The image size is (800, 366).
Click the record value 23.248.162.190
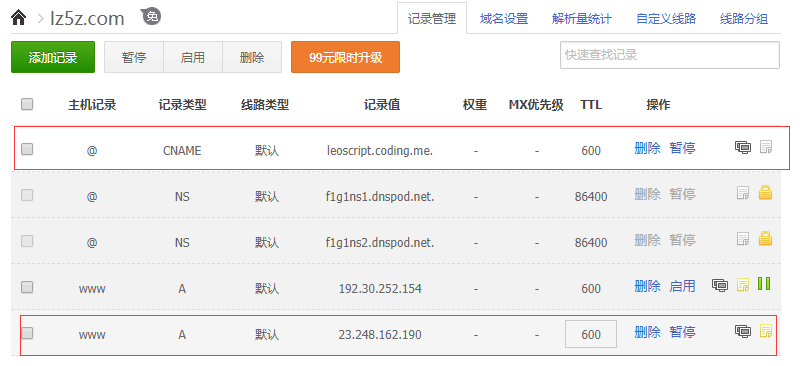coord(380,335)
